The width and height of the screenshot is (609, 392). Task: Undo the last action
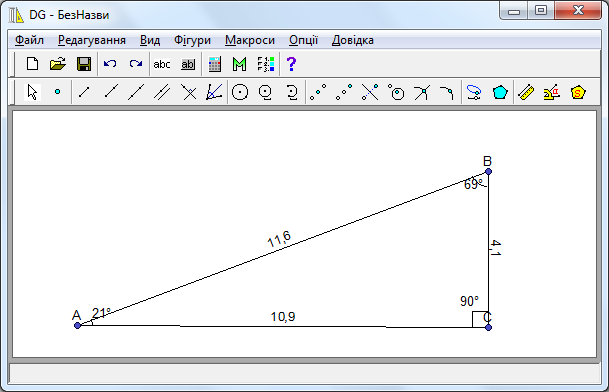(110, 64)
